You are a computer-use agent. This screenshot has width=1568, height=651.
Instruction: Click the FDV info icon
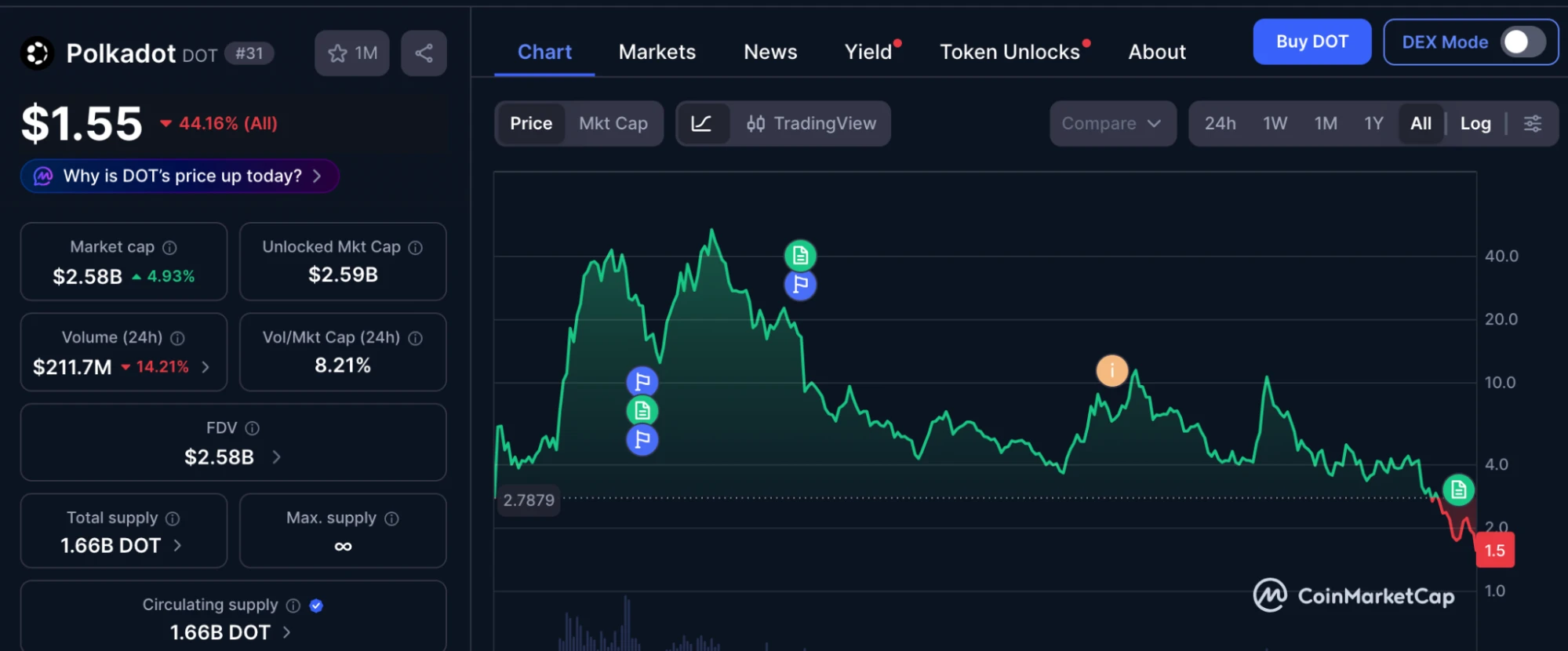point(252,428)
